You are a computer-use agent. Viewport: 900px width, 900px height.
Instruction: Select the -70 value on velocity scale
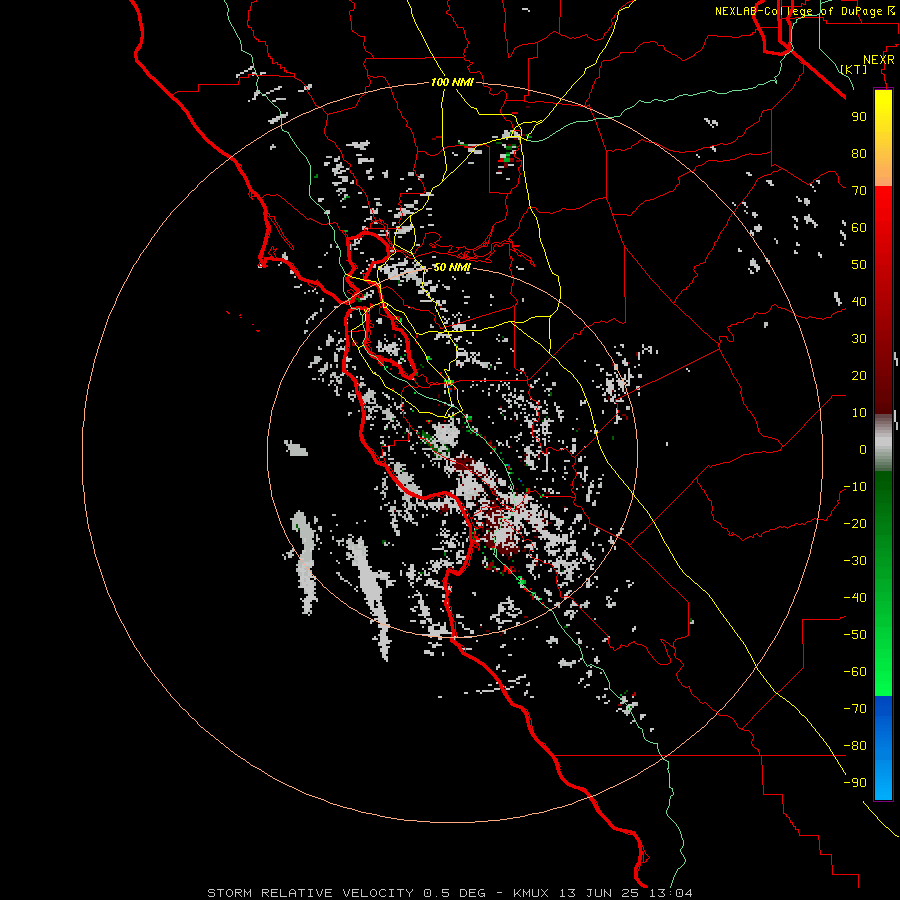pos(855,709)
